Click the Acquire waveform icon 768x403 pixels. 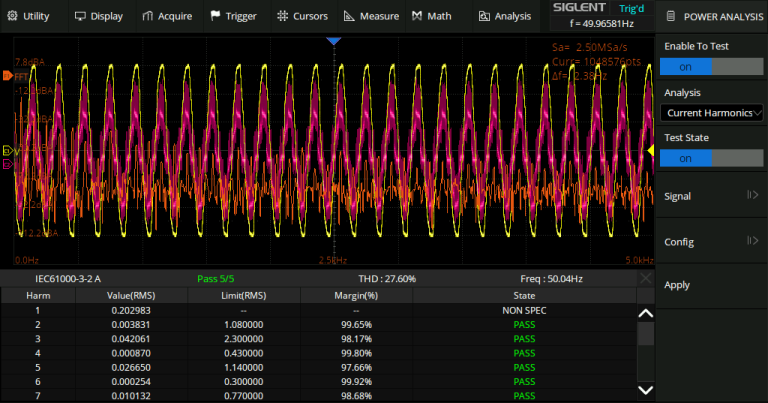pyautogui.click(x=148, y=16)
